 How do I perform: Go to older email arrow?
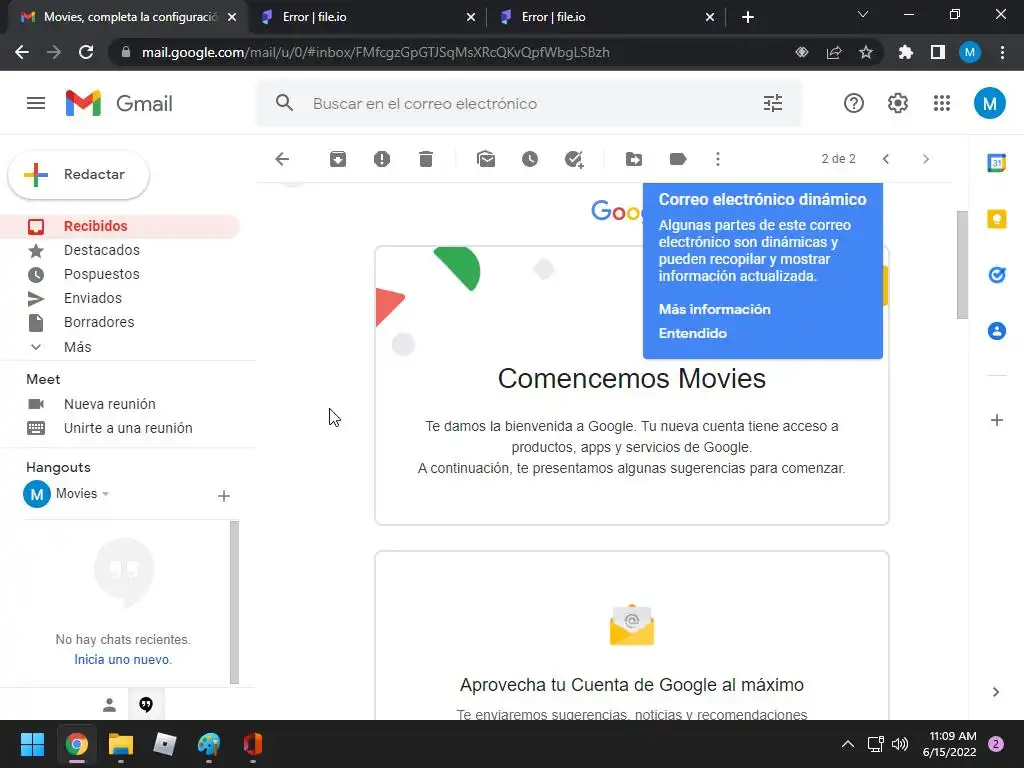pos(925,159)
